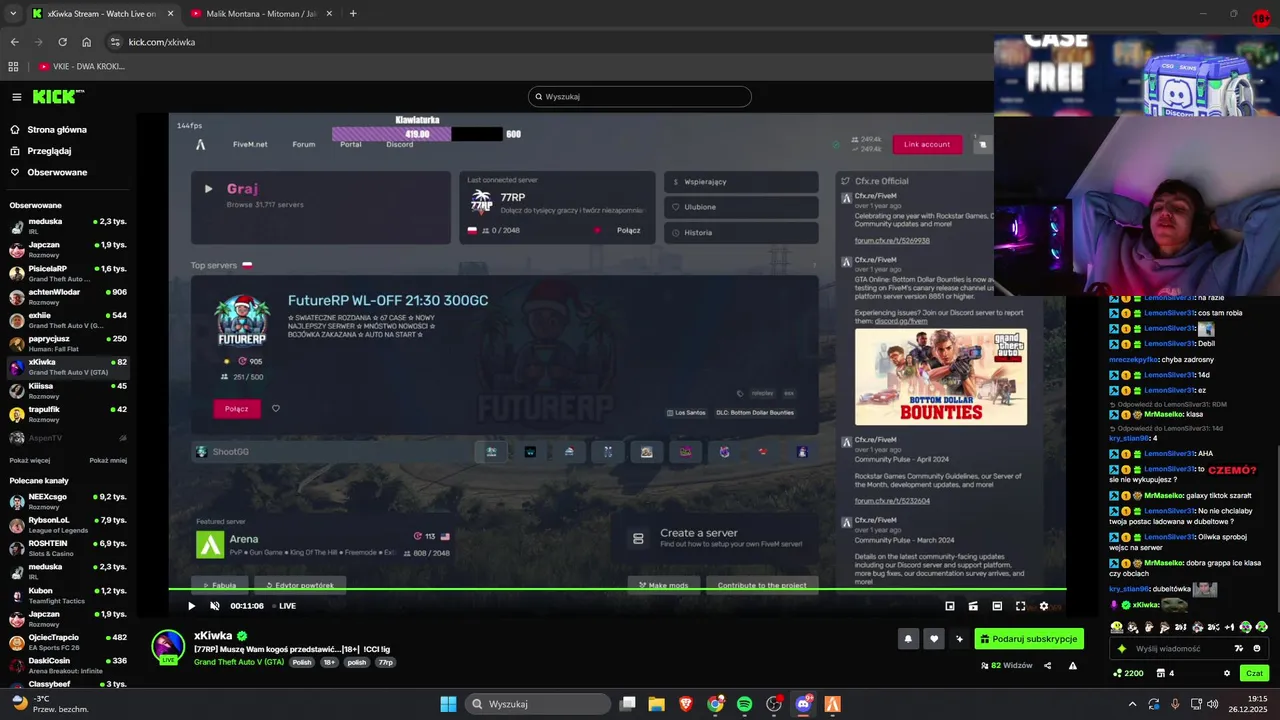Click Grand Theft Auto V (GTA) category link
Image resolution: width=1280 pixels, height=720 pixels.
tap(239, 662)
